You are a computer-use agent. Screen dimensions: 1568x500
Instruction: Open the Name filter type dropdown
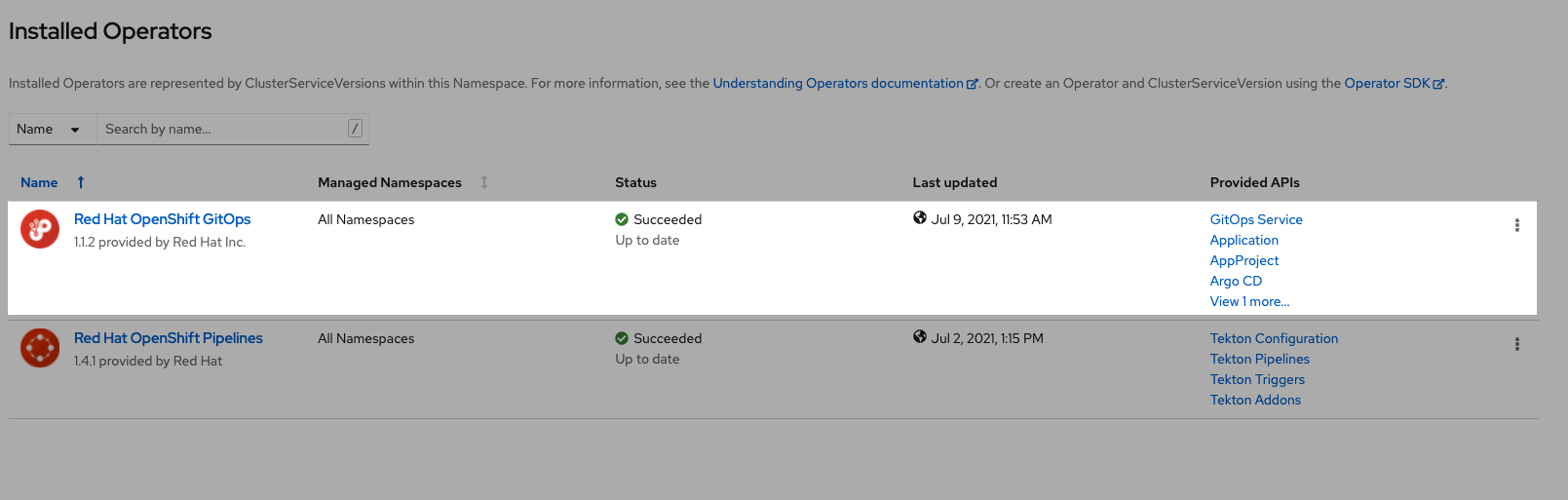tap(49, 129)
